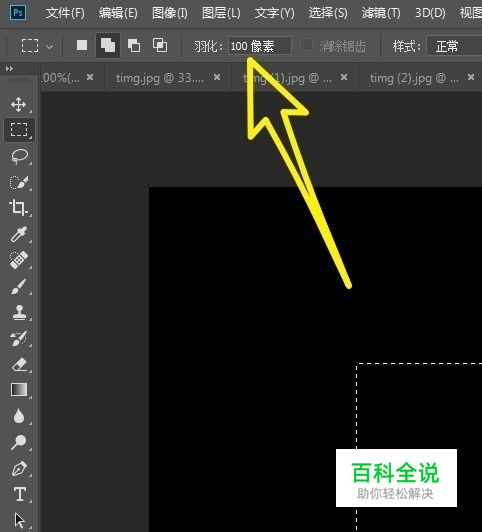Viewport: 482px width, 532px height.
Task: Select the Eraser tool
Action: pos(19,365)
